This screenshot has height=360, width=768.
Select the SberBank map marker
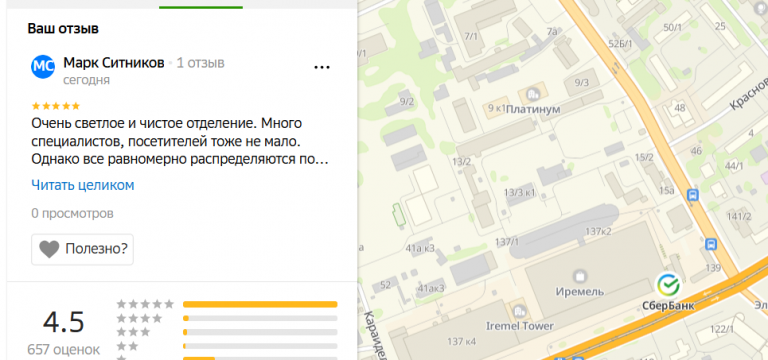click(x=668, y=284)
